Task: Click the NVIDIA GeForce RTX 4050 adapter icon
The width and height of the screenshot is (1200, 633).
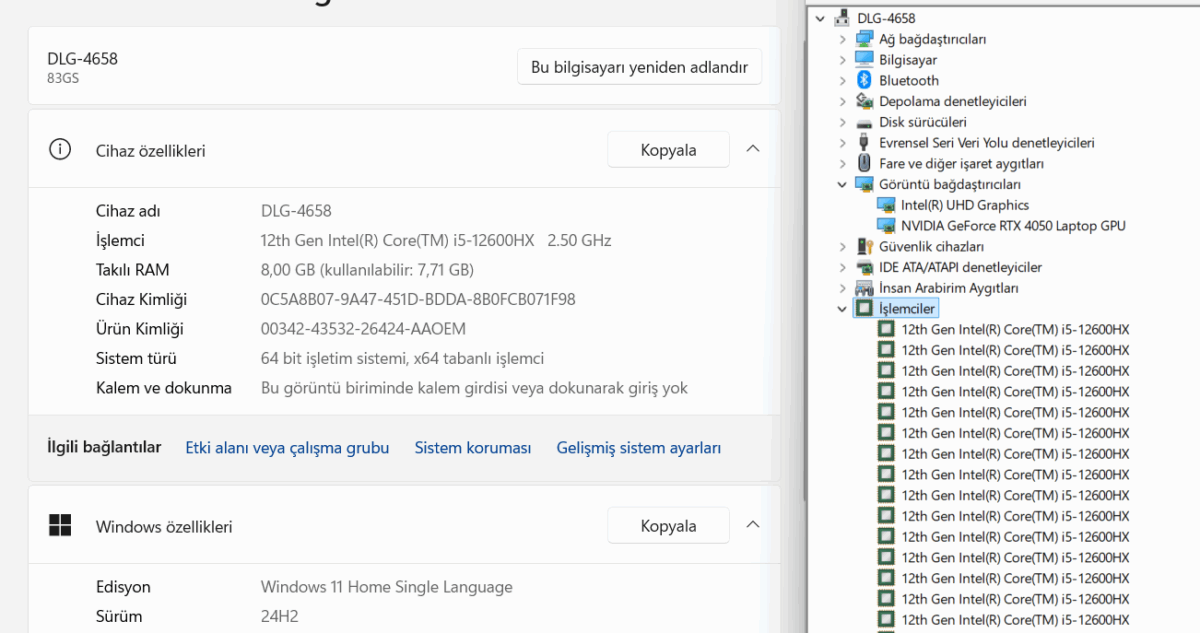Action: click(886, 226)
